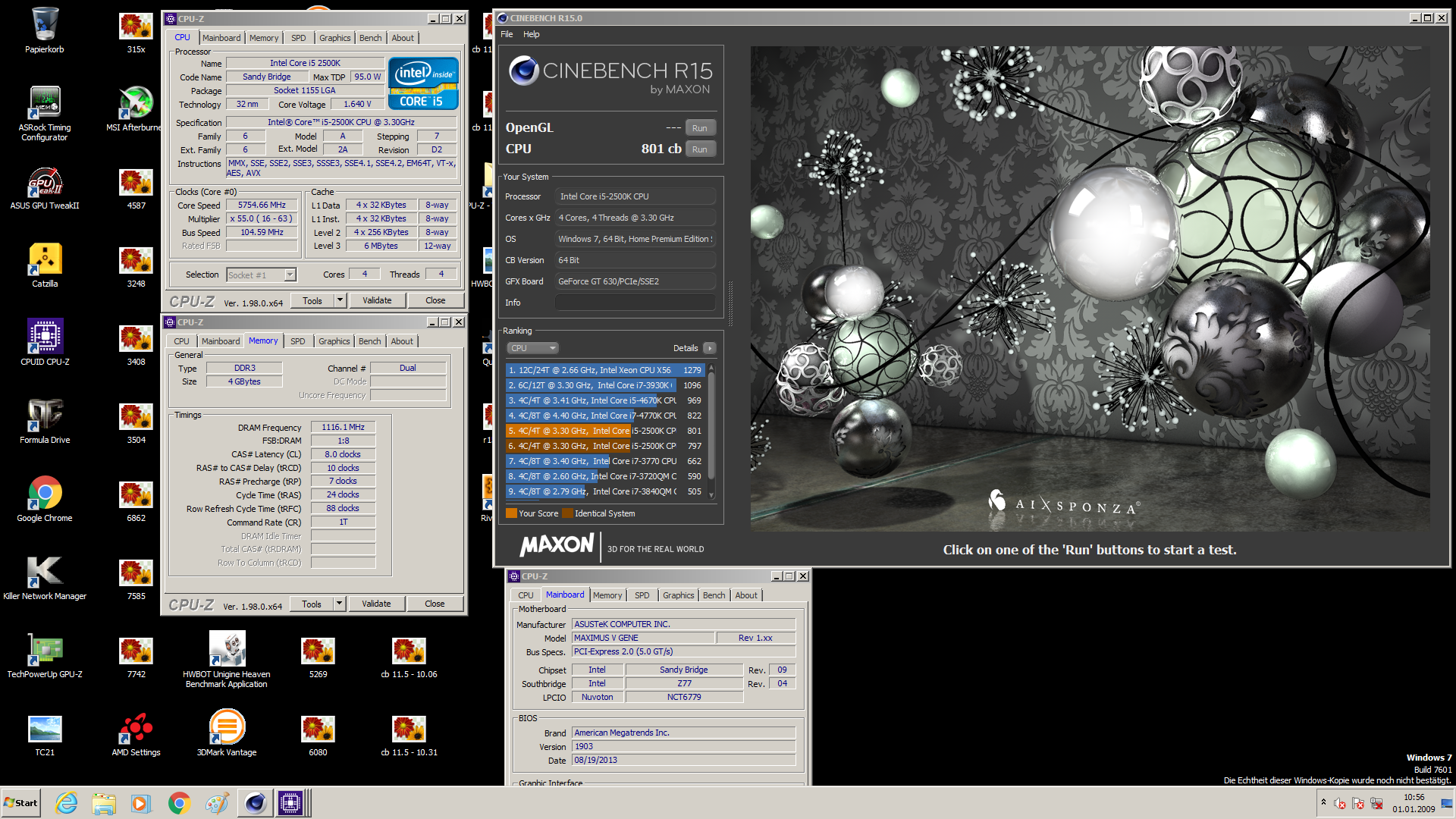Viewport: 1456px width, 819px height.
Task: Click the Paint taskbar icon
Action: tap(217, 803)
